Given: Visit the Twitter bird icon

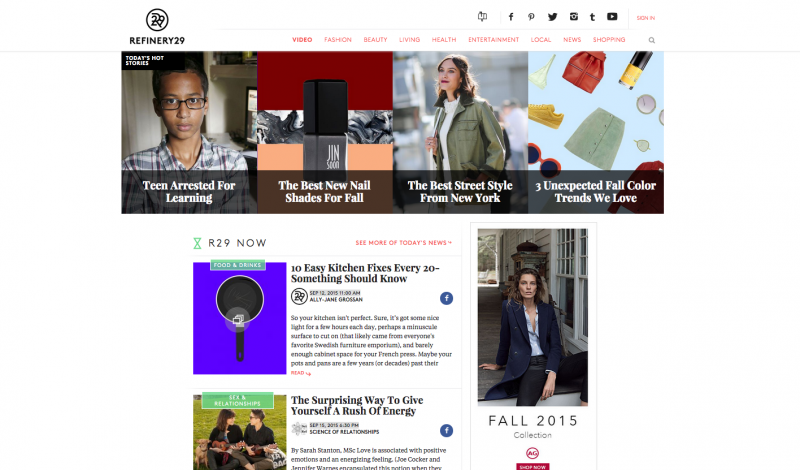Looking at the screenshot, I should click(x=553, y=17).
